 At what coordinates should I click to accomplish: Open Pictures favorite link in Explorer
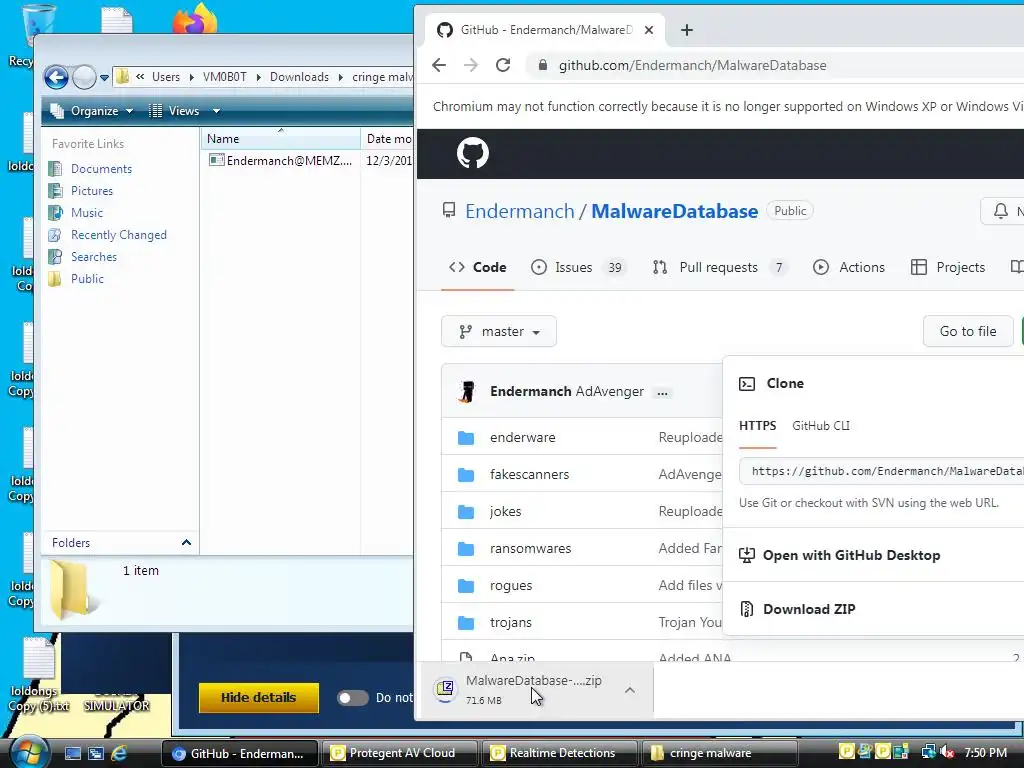[x=91, y=191]
